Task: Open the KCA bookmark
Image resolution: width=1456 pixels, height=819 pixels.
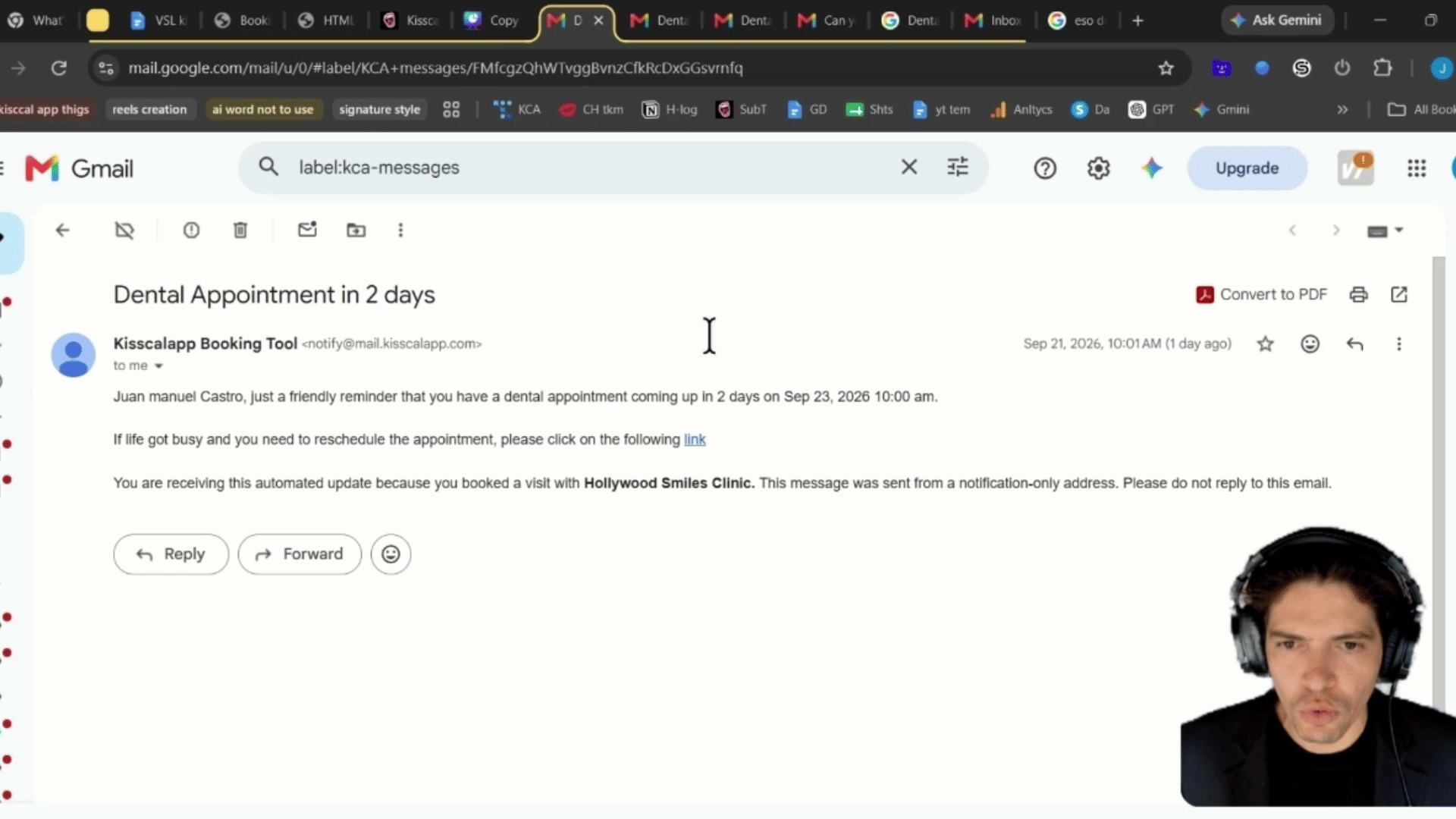Action: pyautogui.click(x=517, y=110)
